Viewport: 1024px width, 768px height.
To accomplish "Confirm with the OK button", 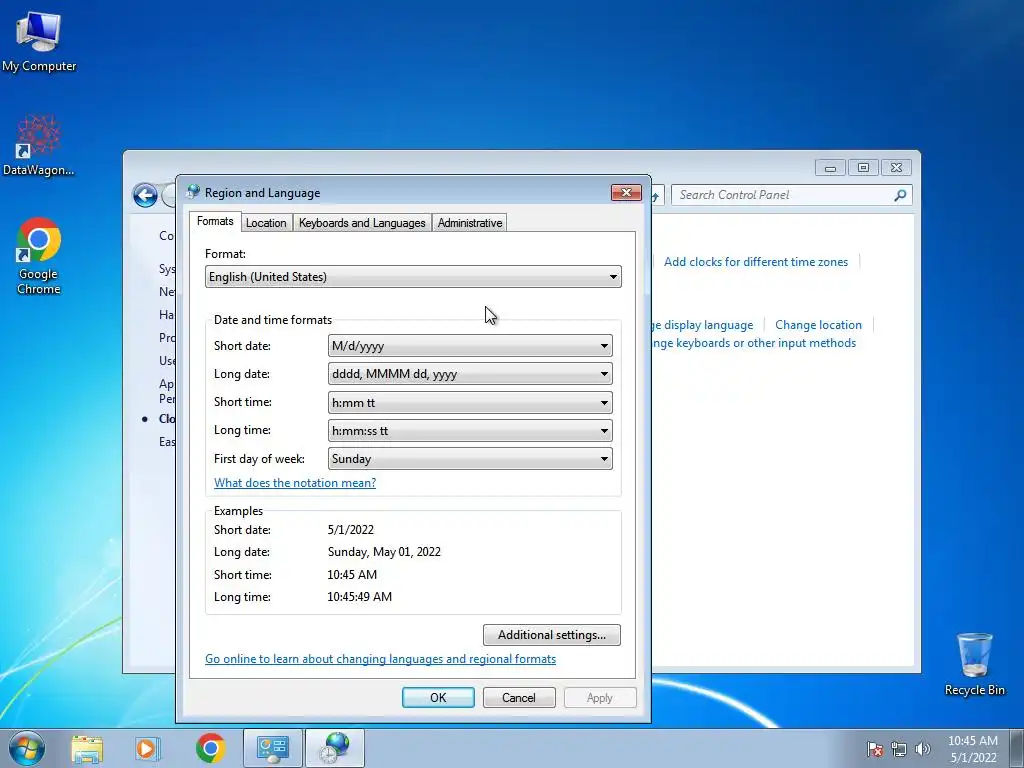I will 438,697.
